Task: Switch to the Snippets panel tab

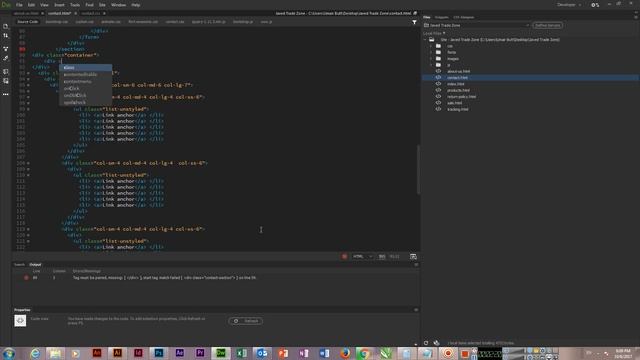Action: point(441,17)
